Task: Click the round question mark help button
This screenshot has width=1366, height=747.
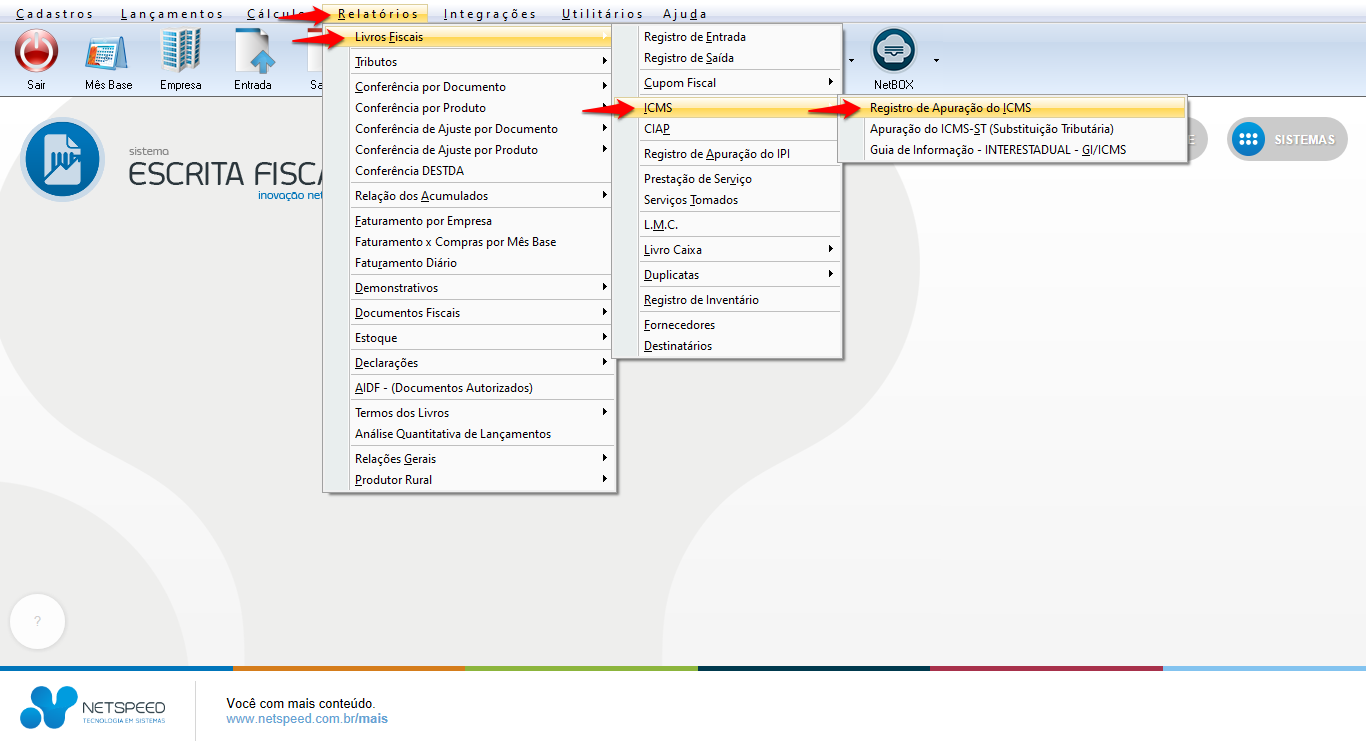Action: tap(37, 621)
